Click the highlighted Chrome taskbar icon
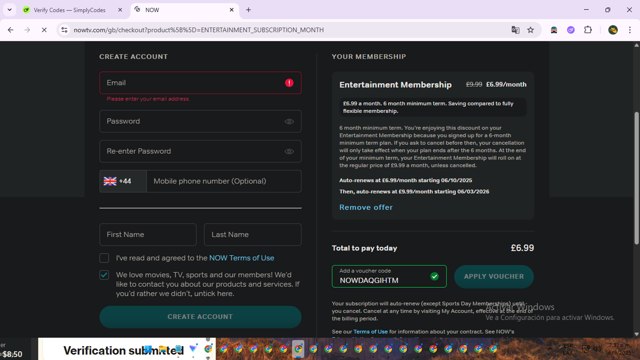640x360 pixels. (298, 349)
